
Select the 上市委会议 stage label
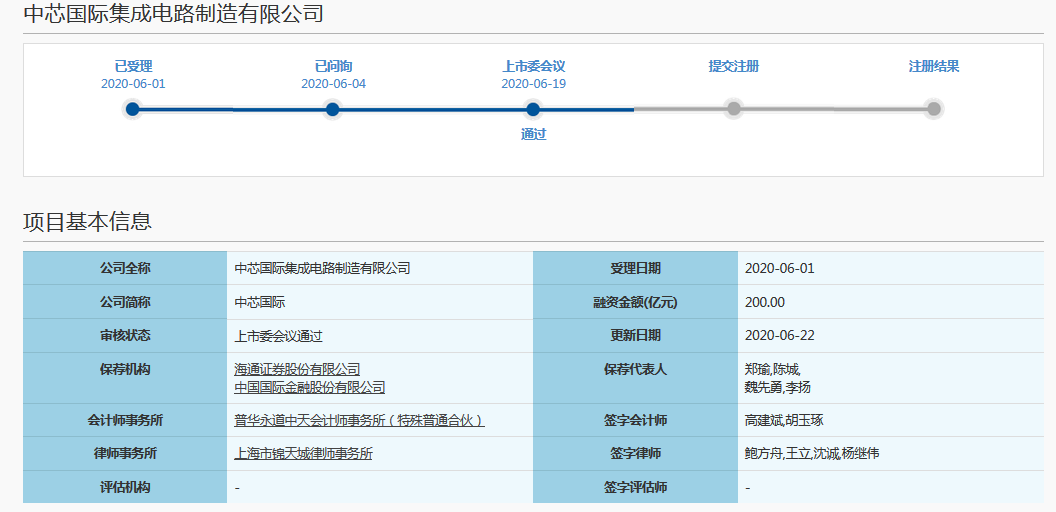click(x=533, y=66)
